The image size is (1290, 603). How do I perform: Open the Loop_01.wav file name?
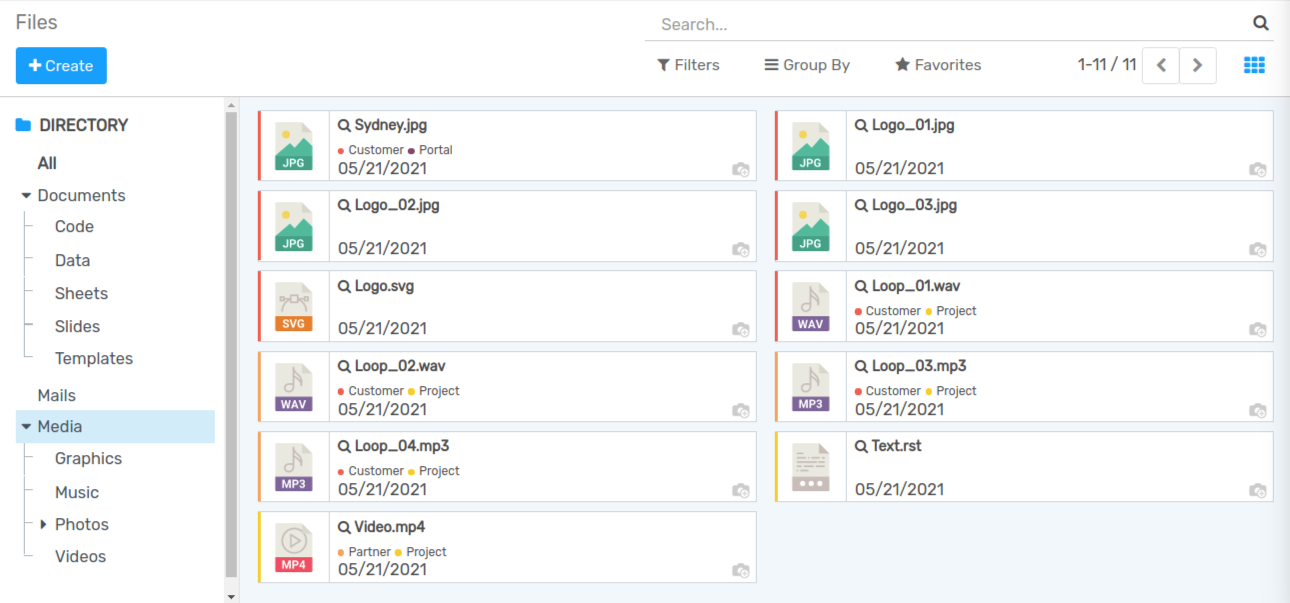tap(916, 286)
